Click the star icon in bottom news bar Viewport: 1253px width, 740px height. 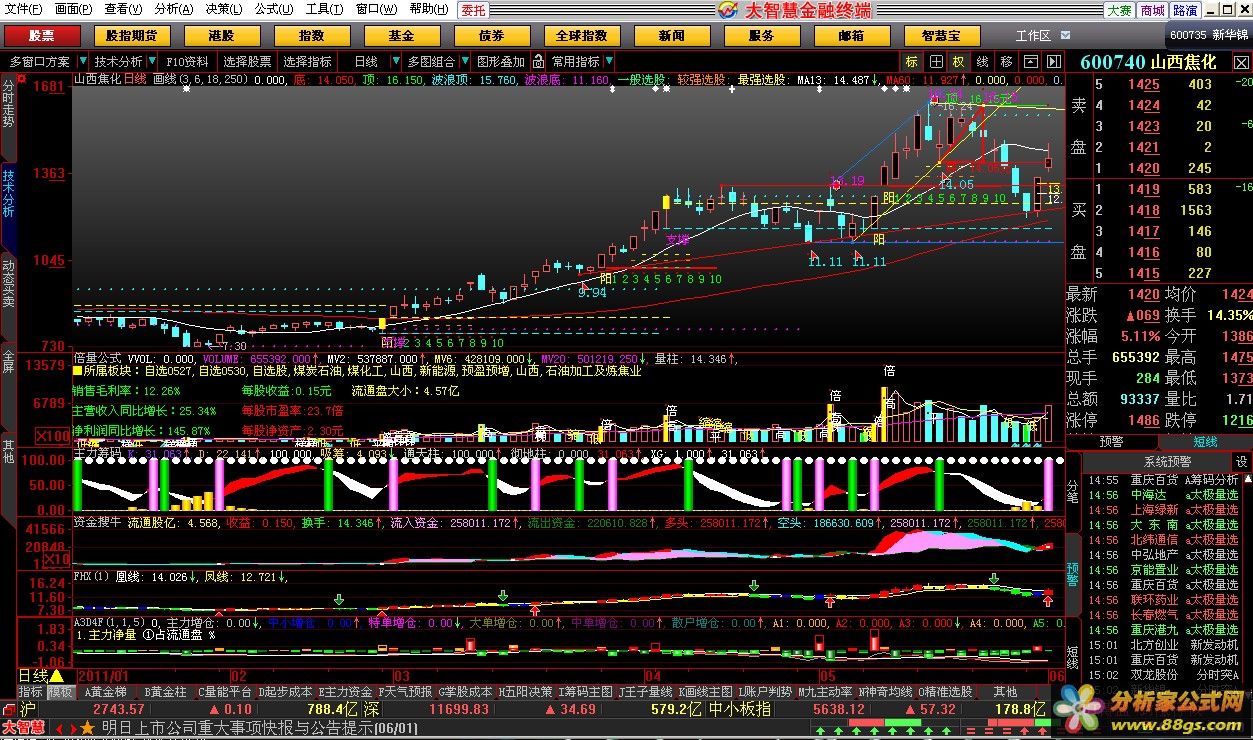click(87, 727)
